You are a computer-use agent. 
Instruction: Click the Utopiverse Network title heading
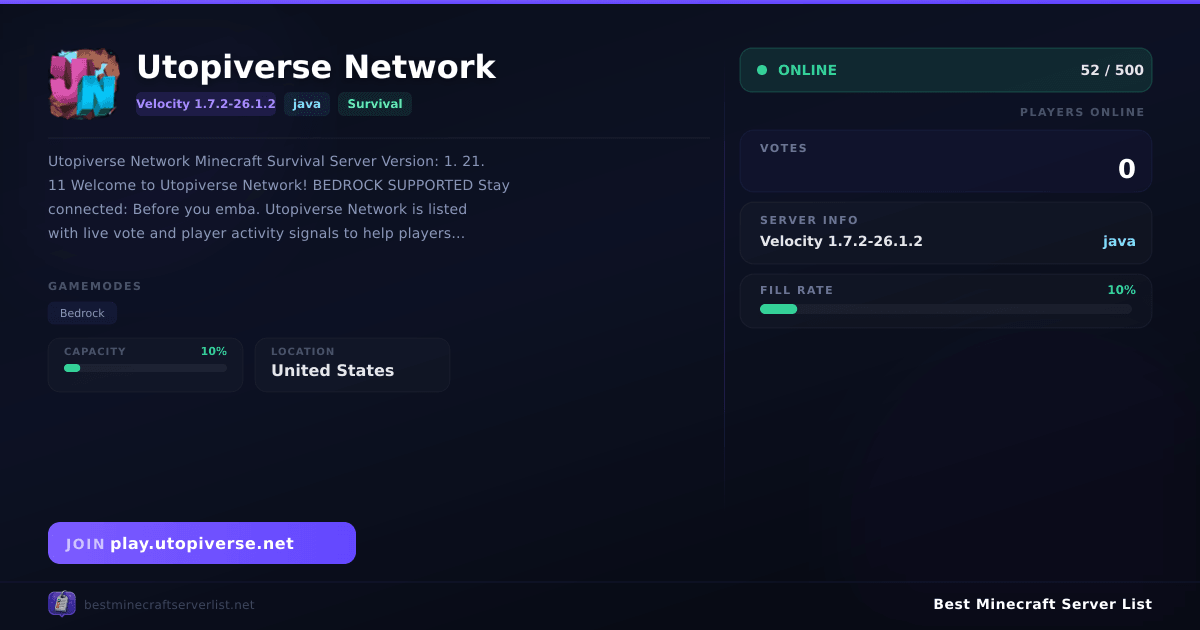point(316,67)
